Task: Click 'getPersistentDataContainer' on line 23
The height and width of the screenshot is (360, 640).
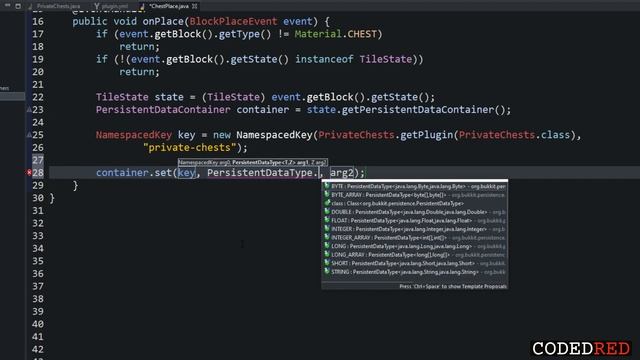Action: pyautogui.click(x=418, y=110)
